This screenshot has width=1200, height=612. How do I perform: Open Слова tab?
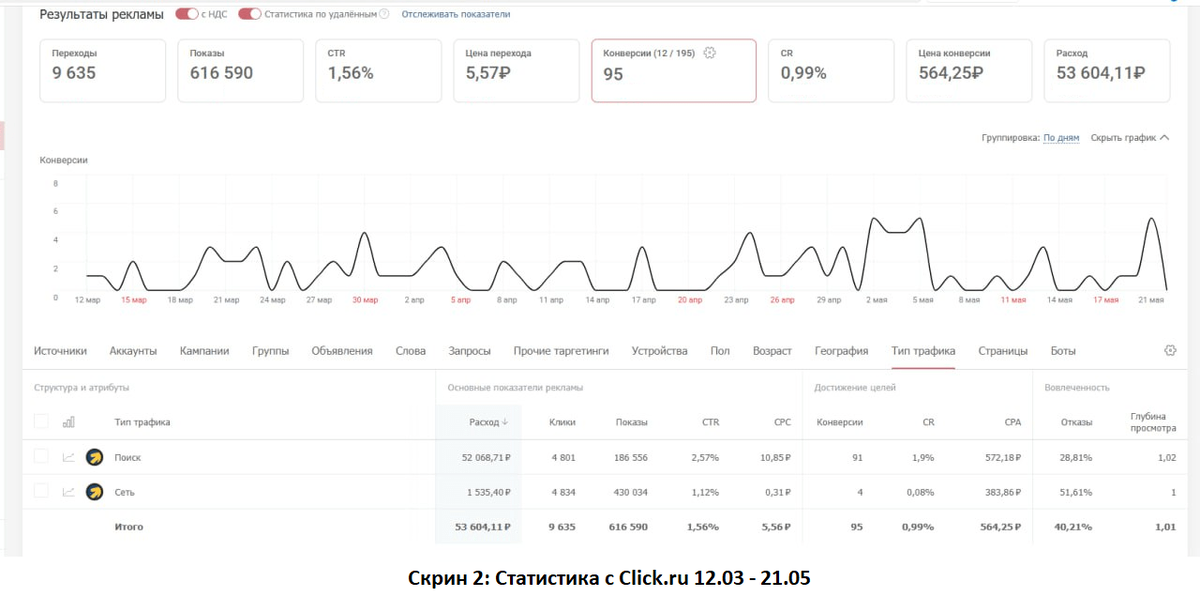(410, 351)
